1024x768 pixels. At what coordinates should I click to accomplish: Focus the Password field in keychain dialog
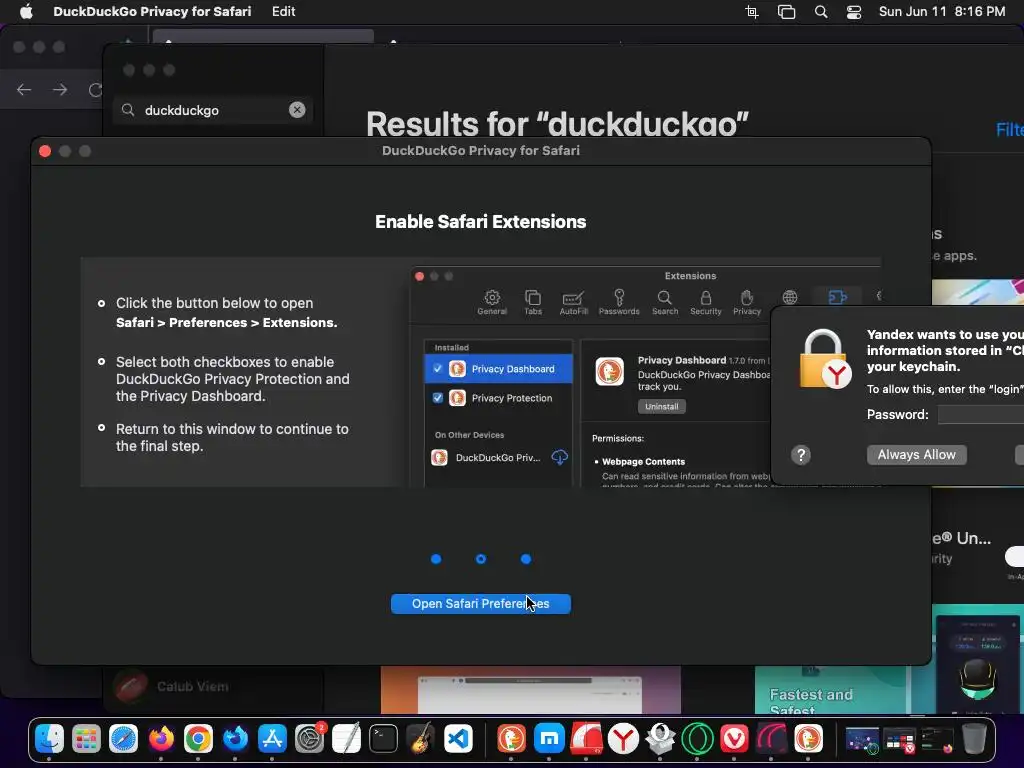[x=980, y=414]
